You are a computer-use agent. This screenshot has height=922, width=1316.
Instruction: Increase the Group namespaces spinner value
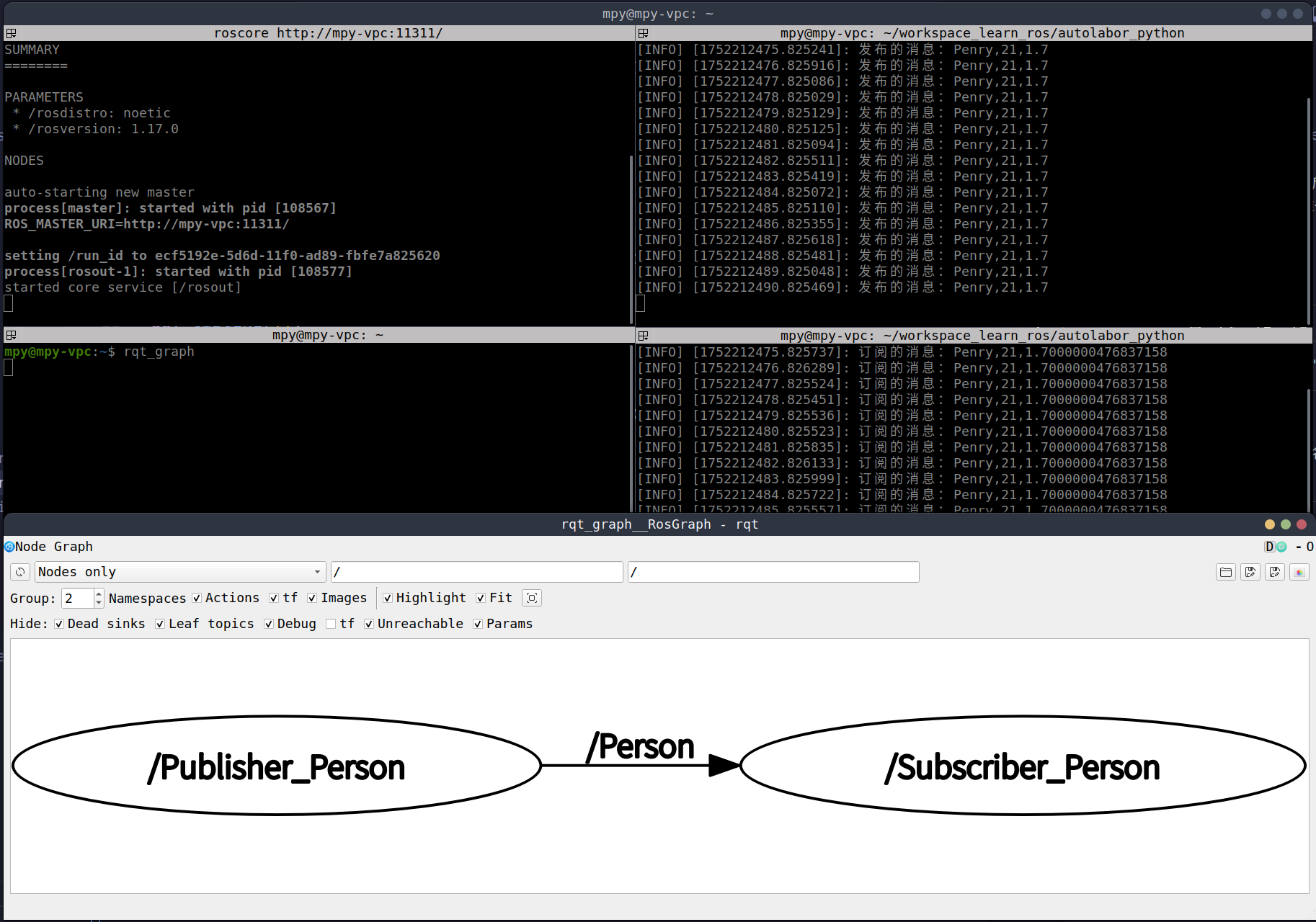pyautogui.click(x=99, y=594)
